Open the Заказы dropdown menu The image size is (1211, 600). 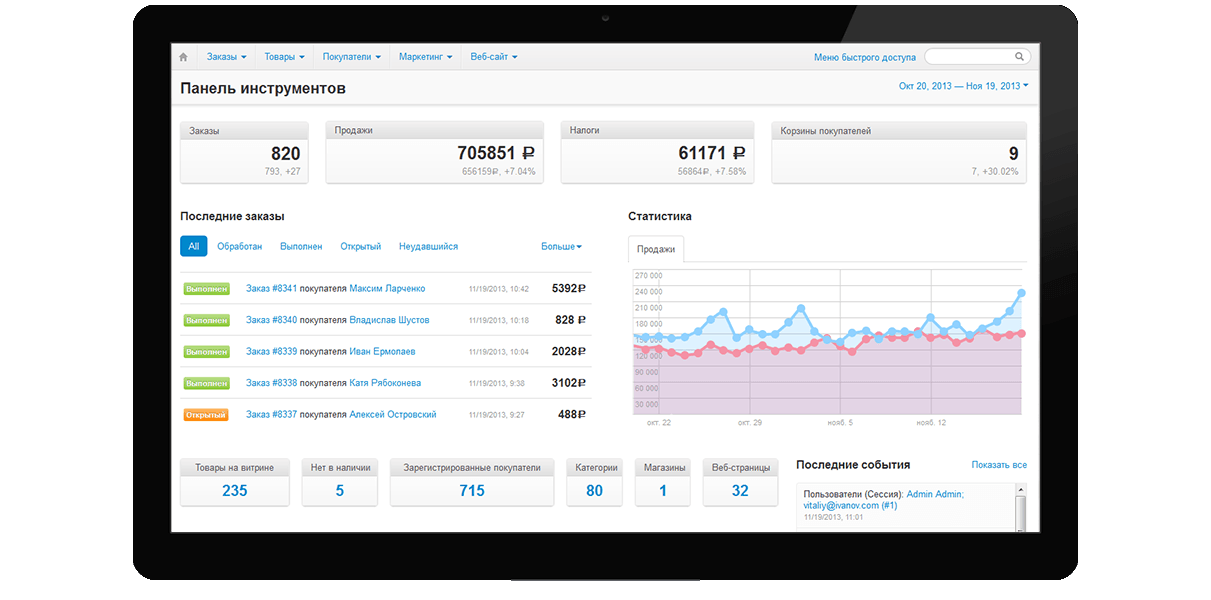[x=227, y=57]
